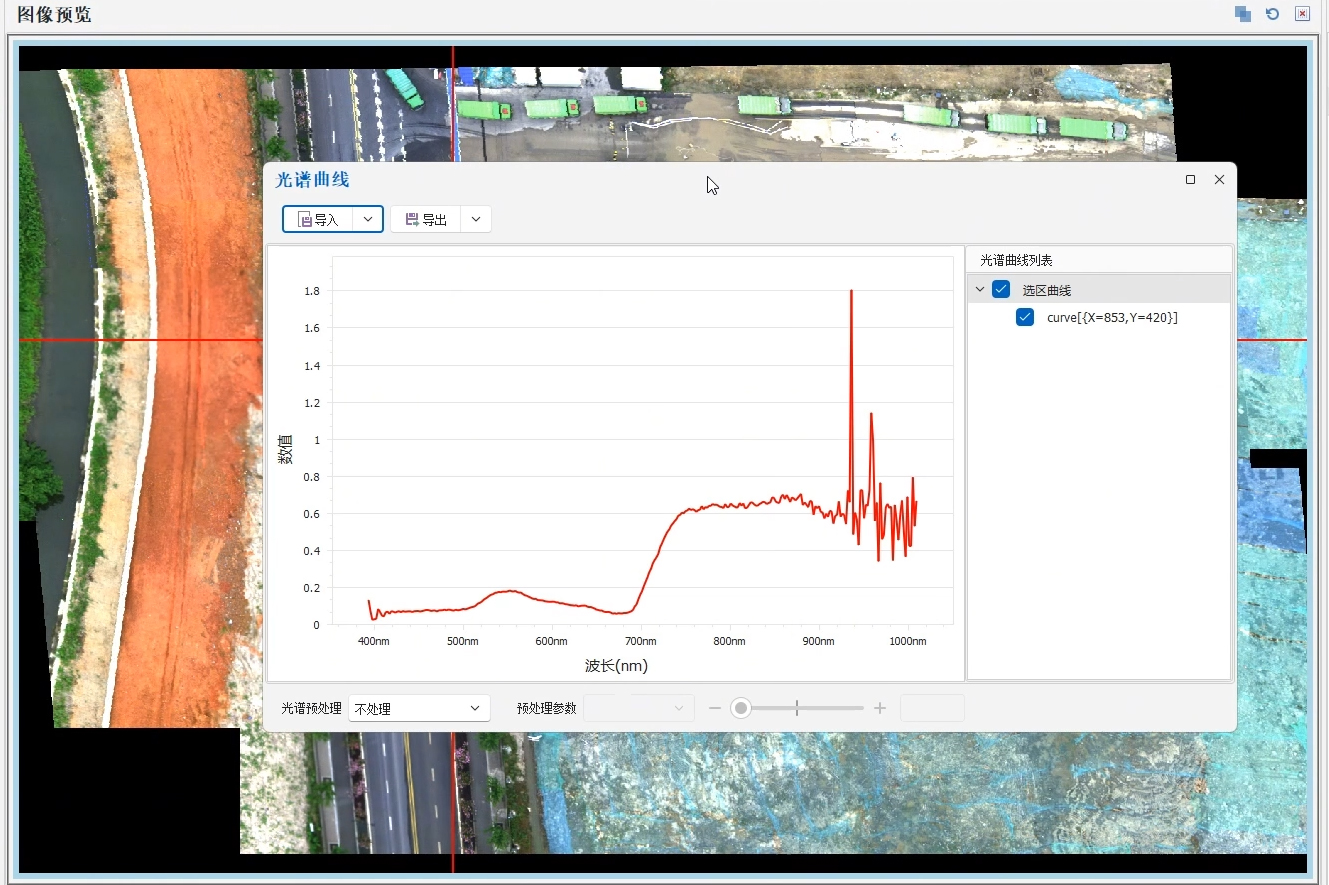Image resolution: width=1329 pixels, height=885 pixels.
Task: Click the overlapping windows icon in image preview header
Action: click(x=1242, y=14)
